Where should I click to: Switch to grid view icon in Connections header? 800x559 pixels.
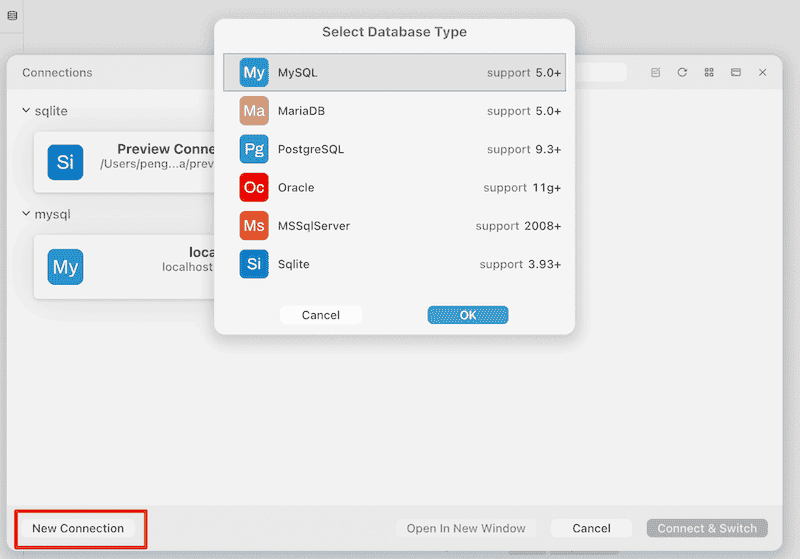click(x=709, y=72)
